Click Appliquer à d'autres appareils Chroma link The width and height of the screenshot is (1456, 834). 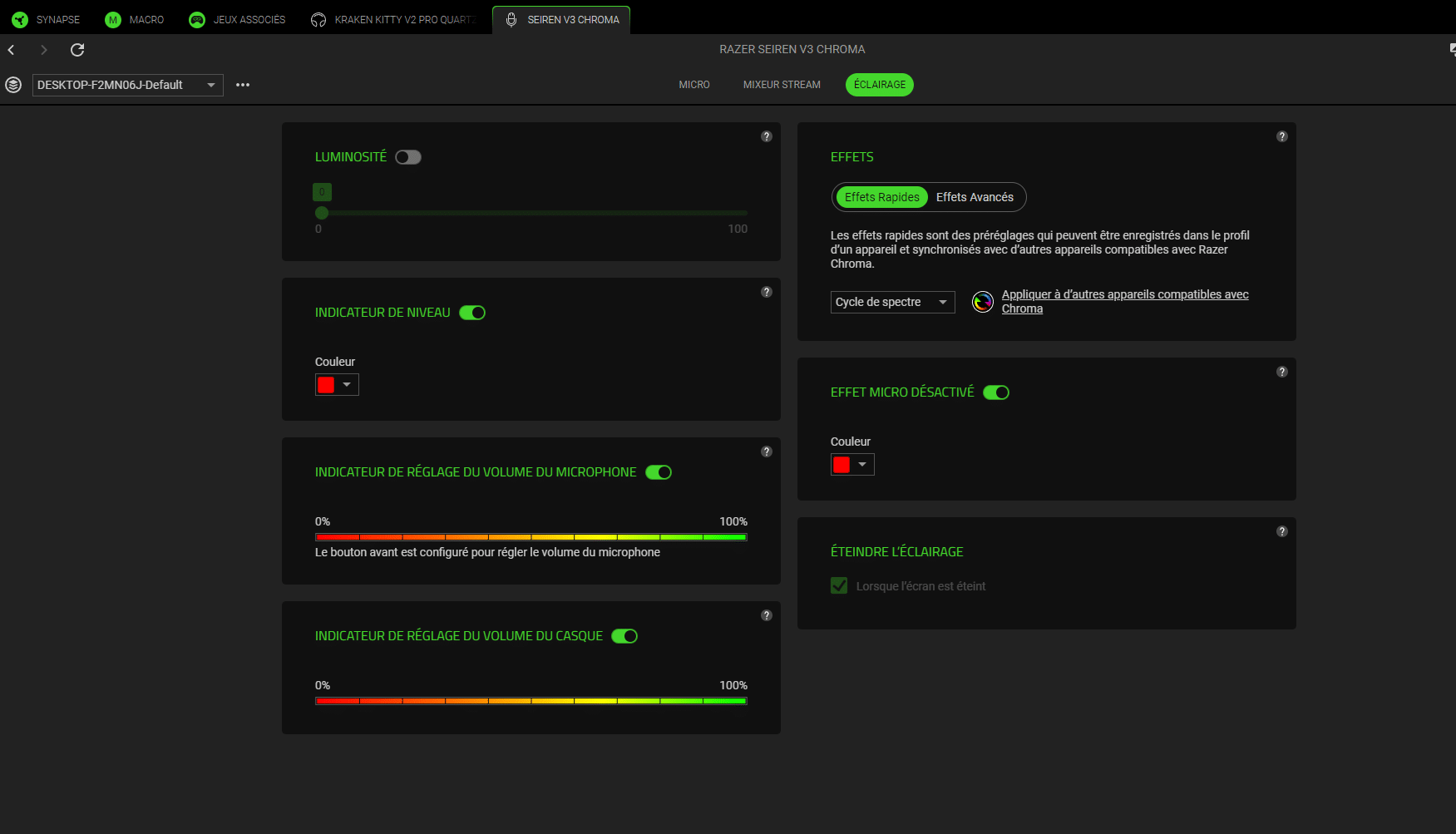1125,301
